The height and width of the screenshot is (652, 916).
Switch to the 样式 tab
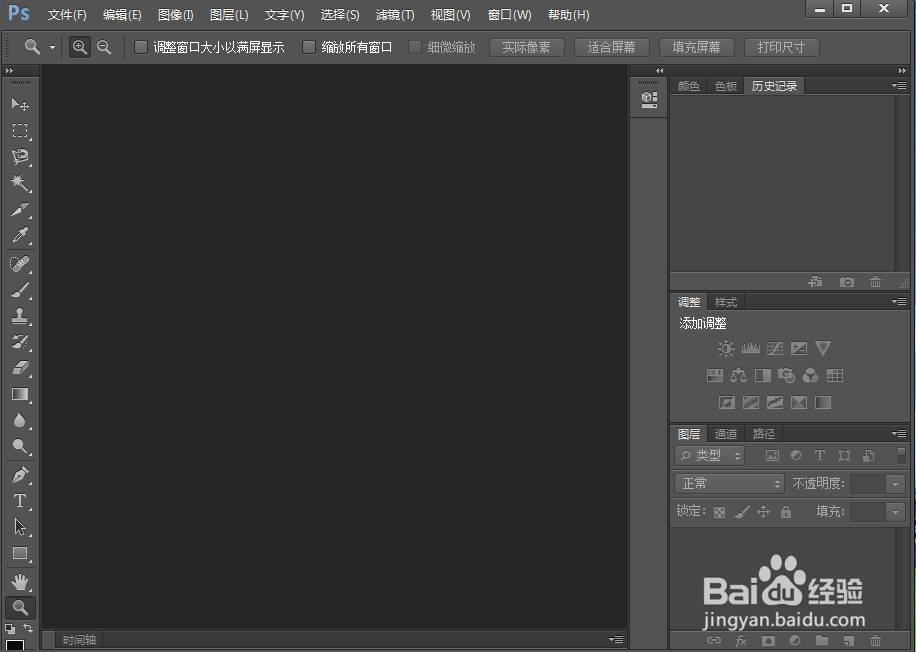726,303
